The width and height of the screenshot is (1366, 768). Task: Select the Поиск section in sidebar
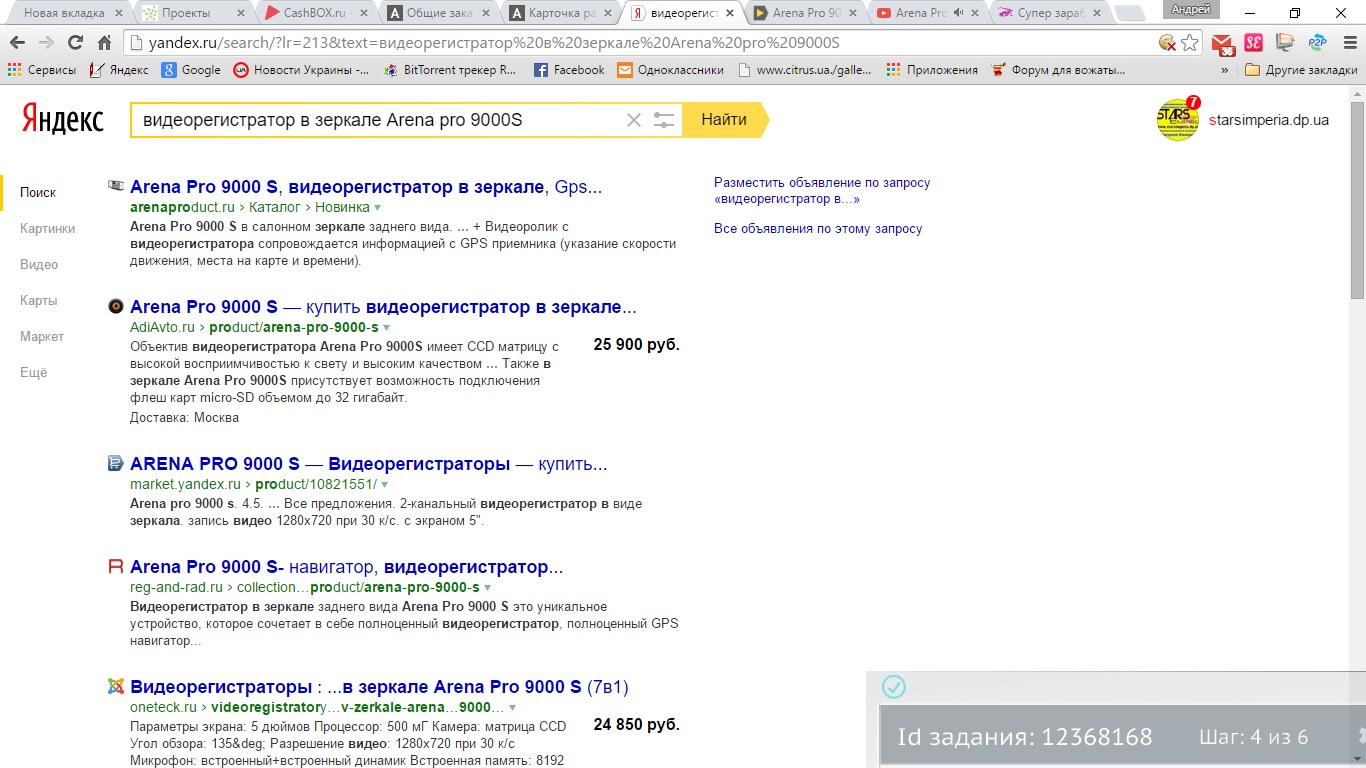coord(38,192)
